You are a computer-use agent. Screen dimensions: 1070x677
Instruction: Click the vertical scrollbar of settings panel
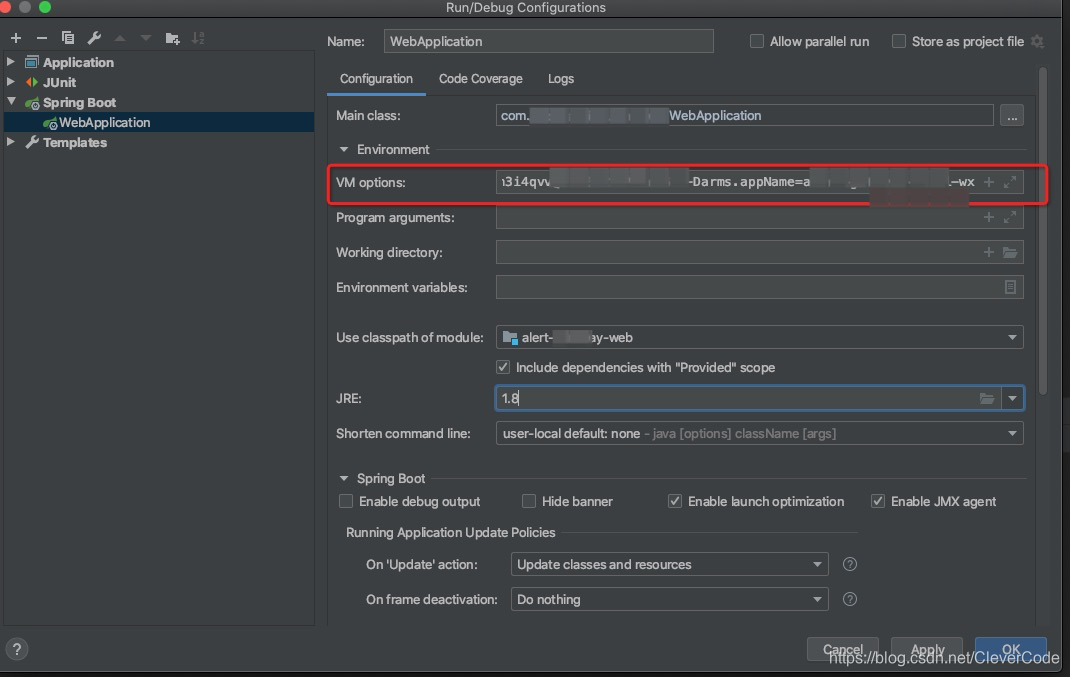pyautogui.click(x=1042, y=231)
